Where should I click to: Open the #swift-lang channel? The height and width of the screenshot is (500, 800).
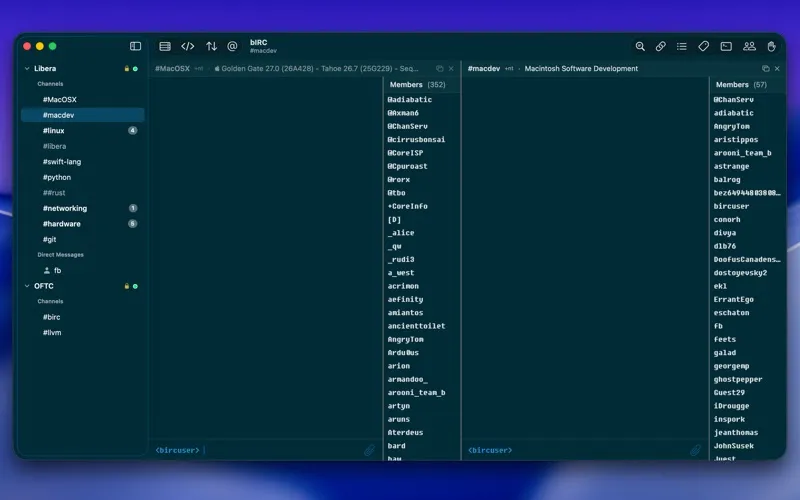pos(83,162)
